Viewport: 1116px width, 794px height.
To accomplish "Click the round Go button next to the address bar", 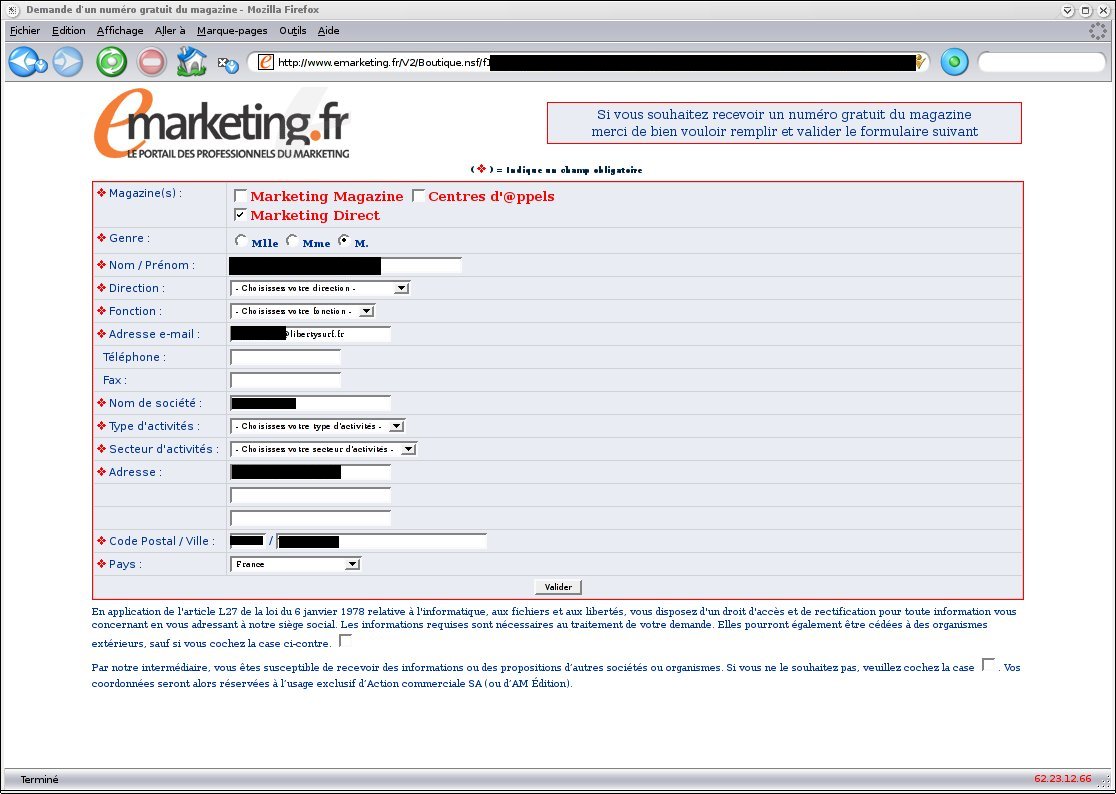I will 954,62.
